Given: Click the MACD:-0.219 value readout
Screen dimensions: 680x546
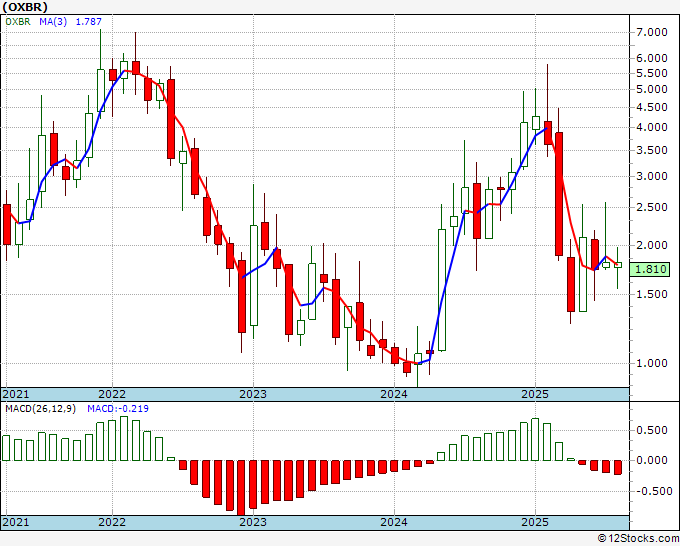Looking at the screenshot, I should pyautogui.click(x=118, y=409).
